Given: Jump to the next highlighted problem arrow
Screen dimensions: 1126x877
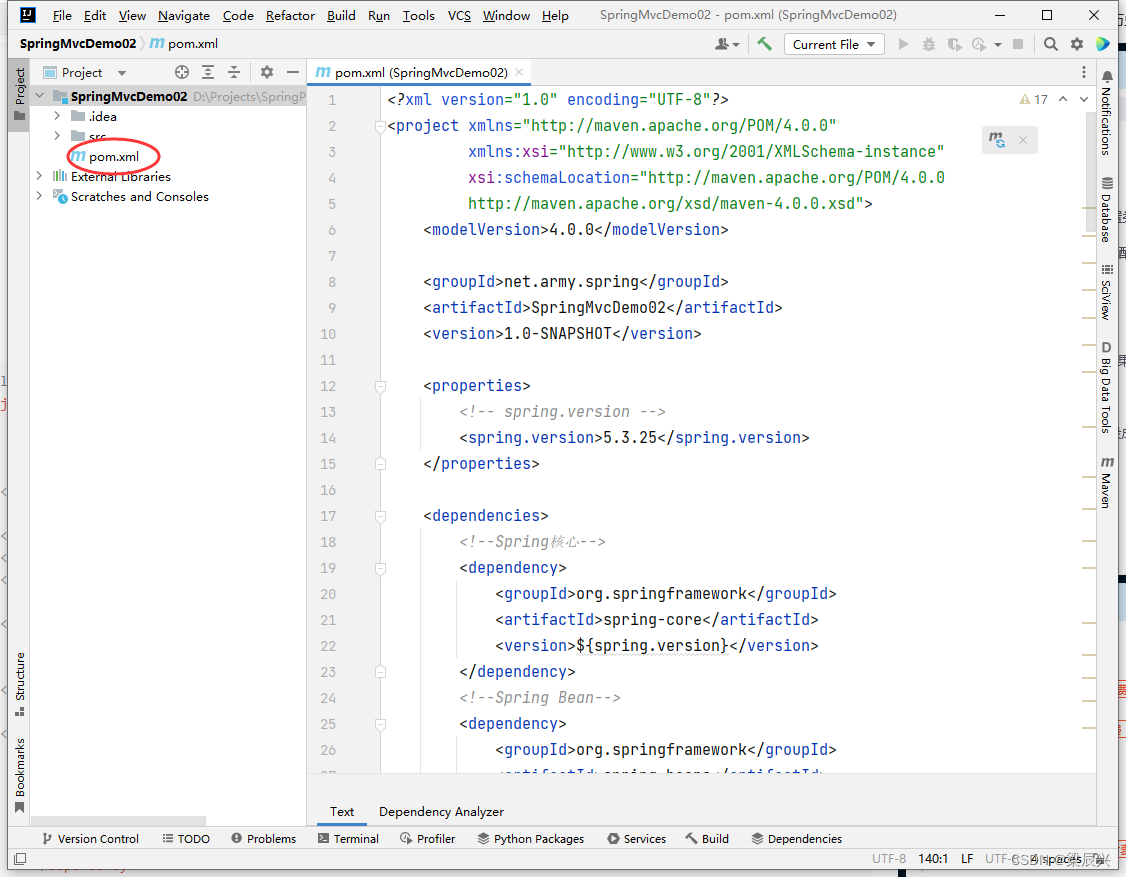Looking at the screenshot, I should click(1084, 99).
